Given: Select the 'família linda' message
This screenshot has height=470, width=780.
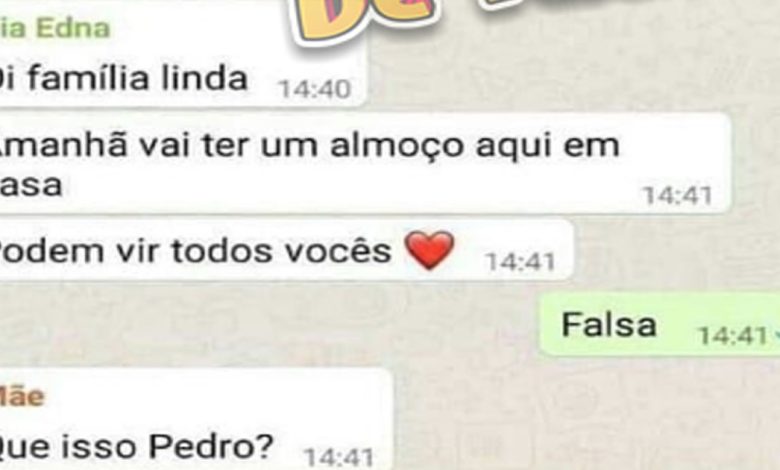Looking at the screenshot, I should point(183,55).
